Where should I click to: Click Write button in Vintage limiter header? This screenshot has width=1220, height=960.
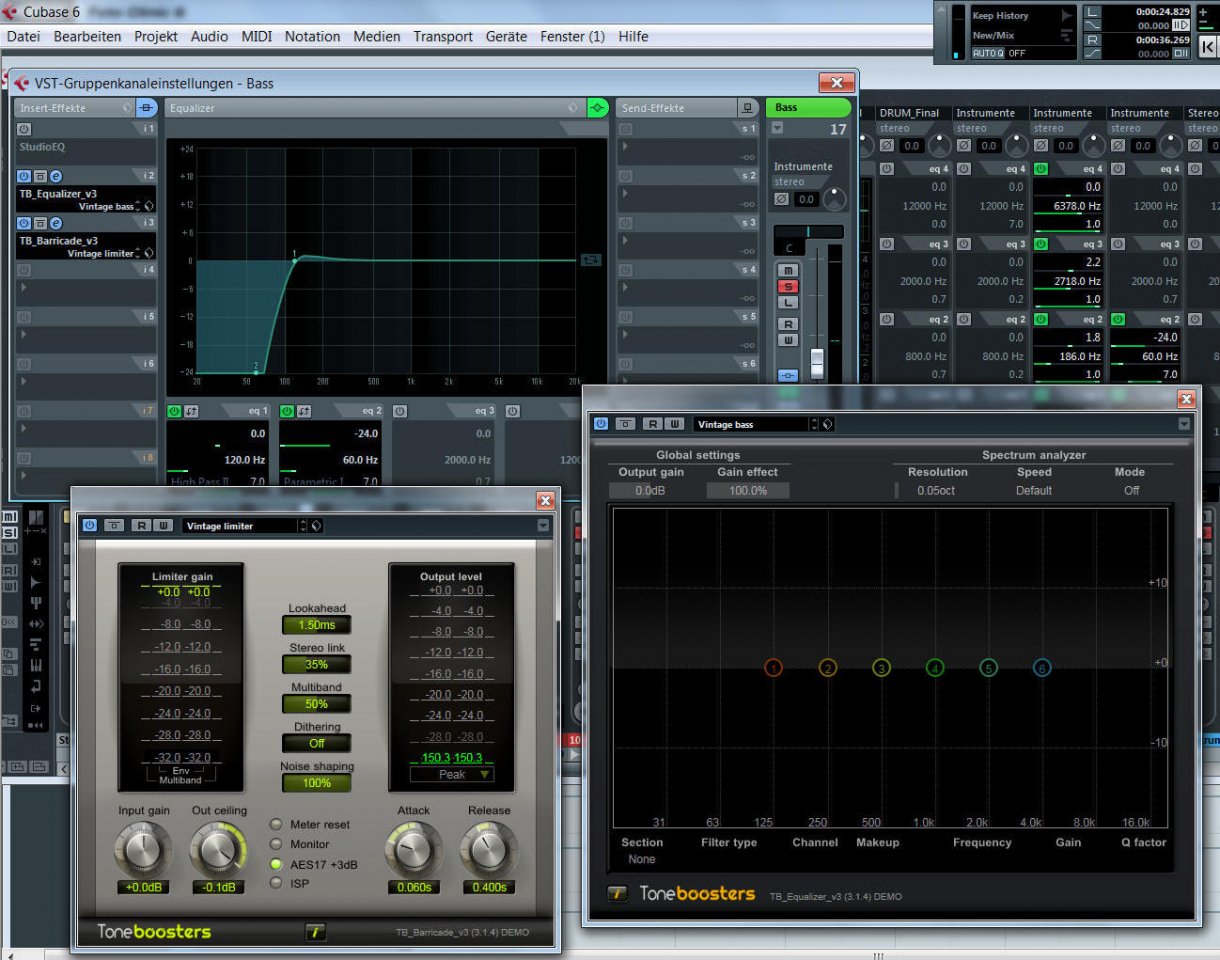[x=163, y=525]
